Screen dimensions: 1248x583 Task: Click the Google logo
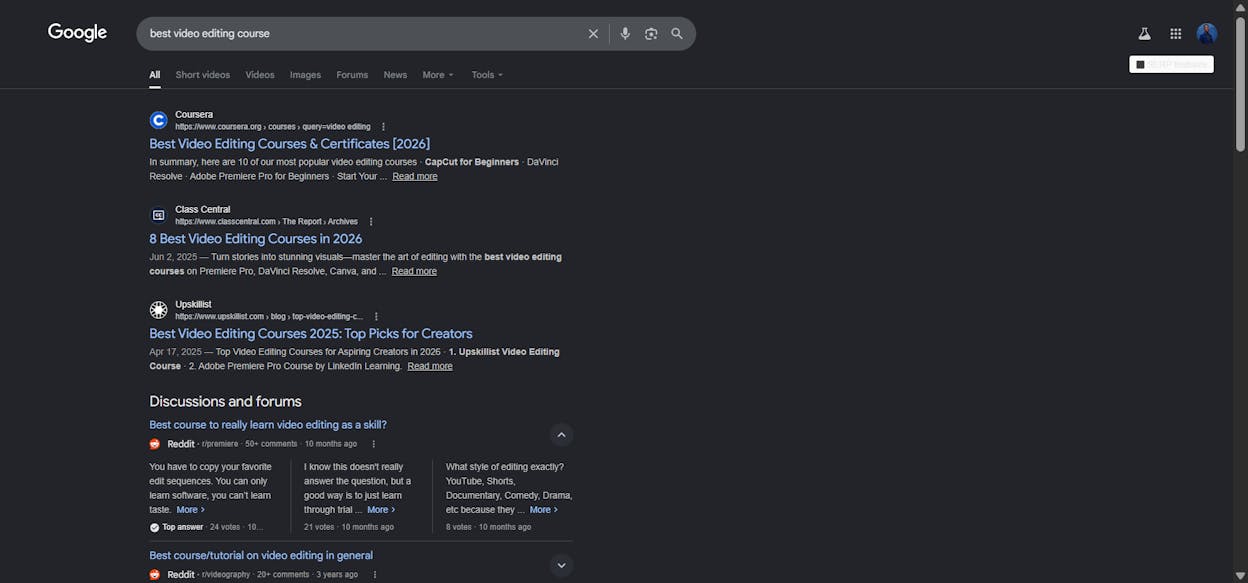click(x=77, y=33)
